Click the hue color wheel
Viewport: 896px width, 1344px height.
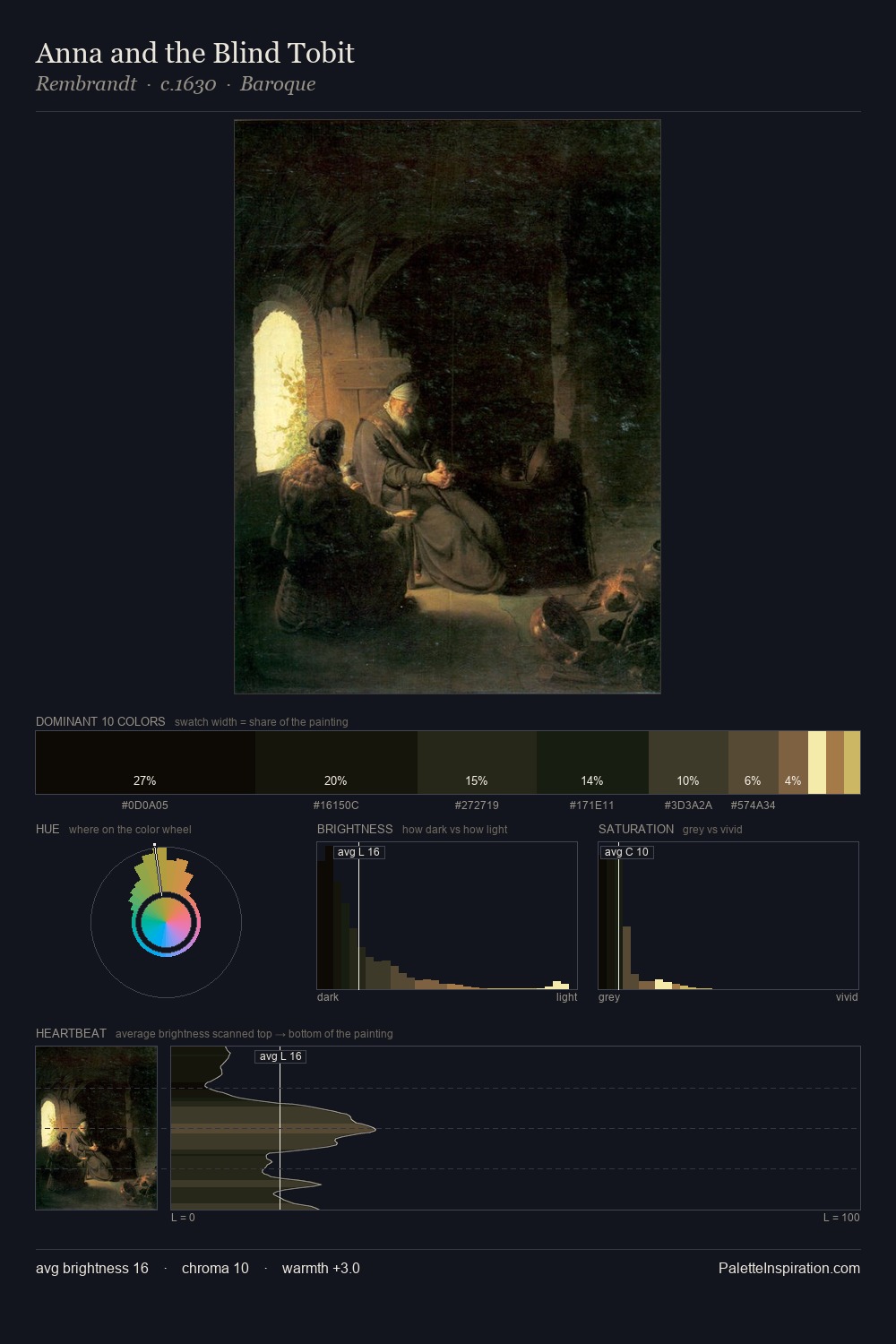tap(166, 923)
